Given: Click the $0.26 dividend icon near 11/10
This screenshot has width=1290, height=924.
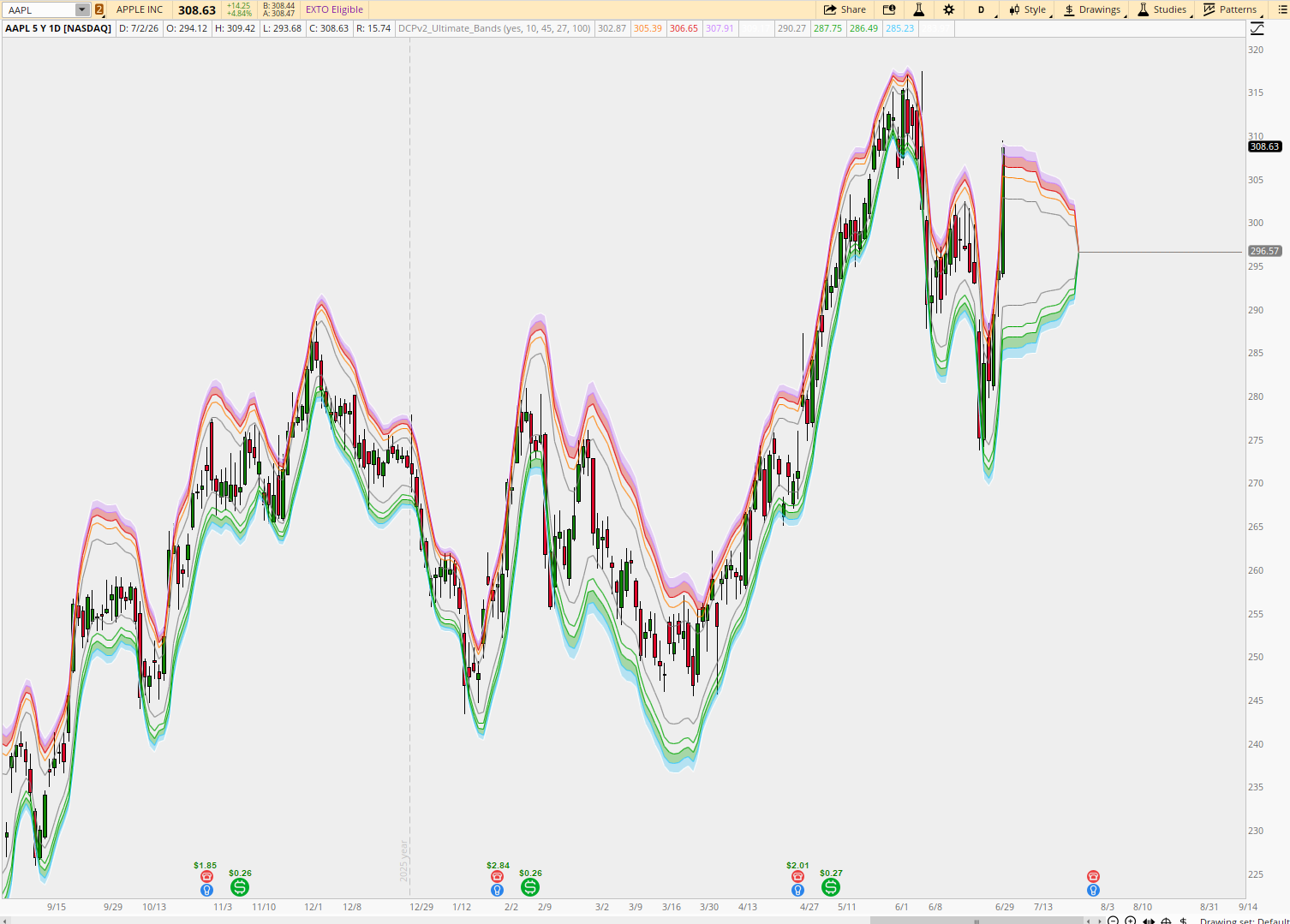Looking at the screenshot, I should (240, 887).
